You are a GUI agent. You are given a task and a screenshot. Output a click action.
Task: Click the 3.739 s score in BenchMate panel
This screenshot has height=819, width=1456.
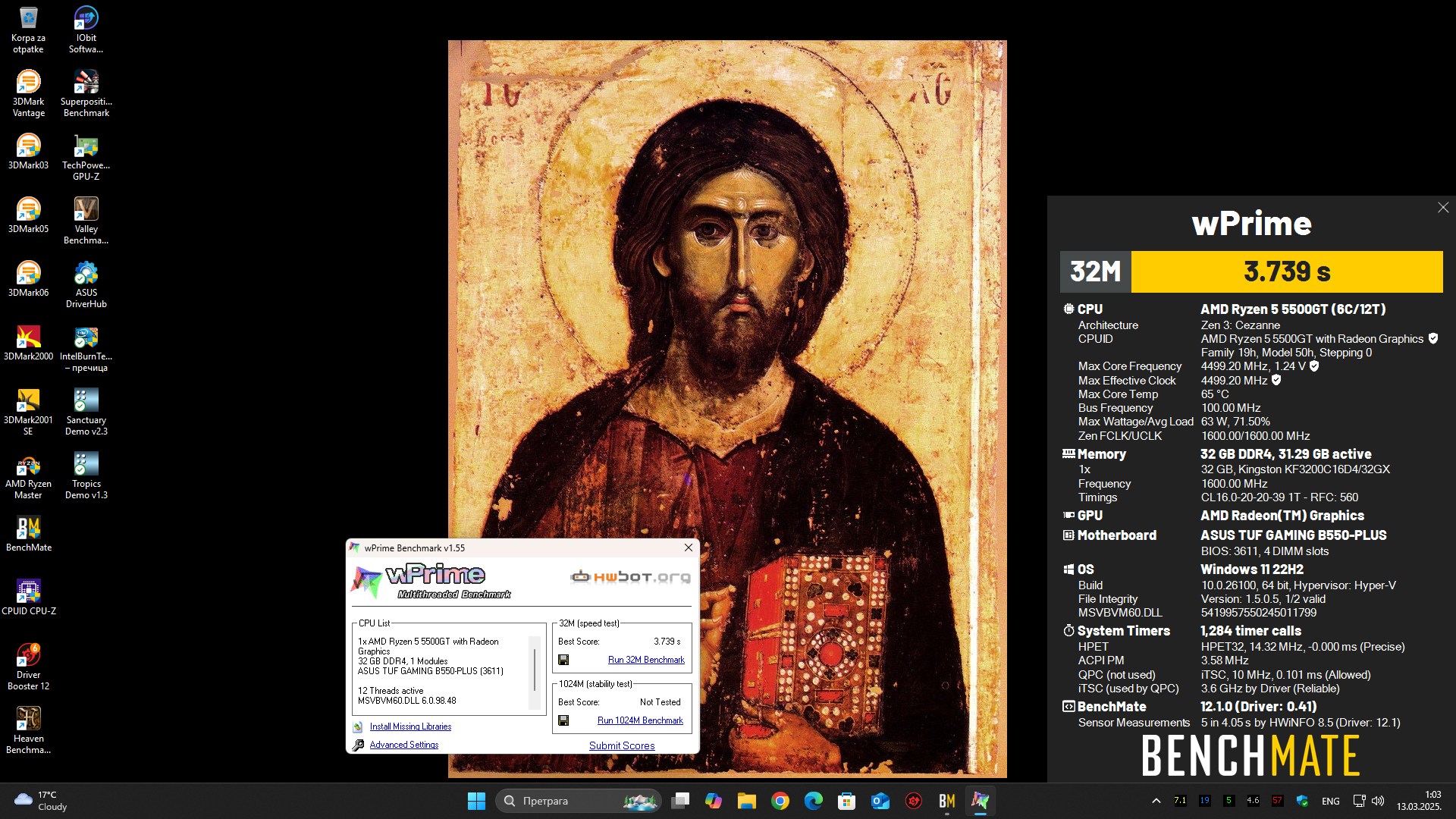(1287, 271)
